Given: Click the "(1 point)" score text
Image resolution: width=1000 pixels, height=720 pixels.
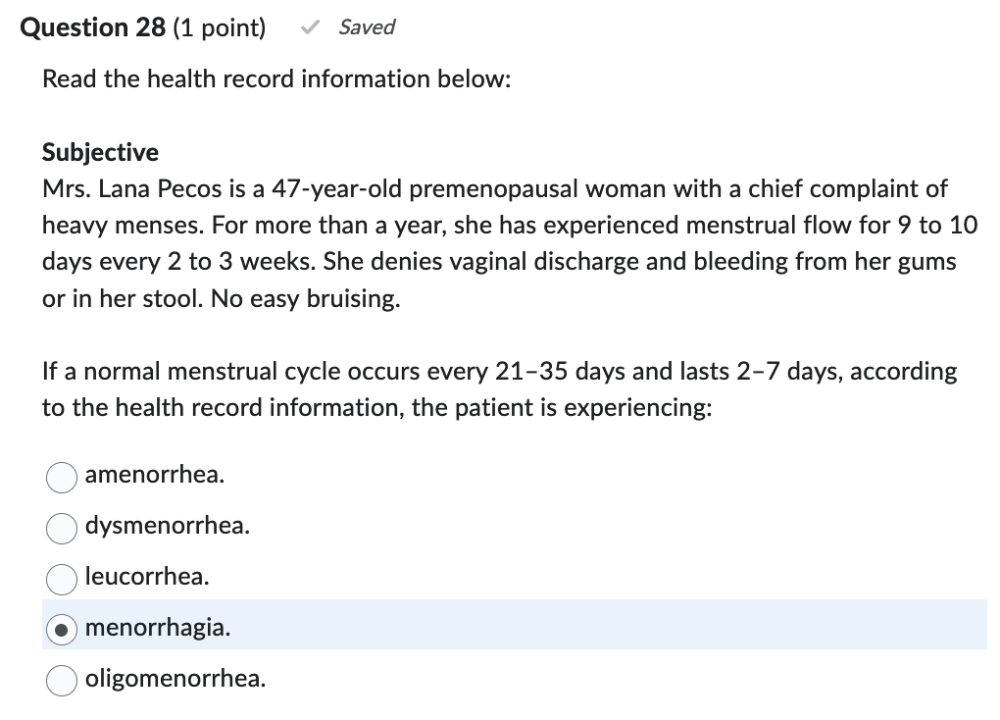Looking at the screenshot, I should (220, 28).
